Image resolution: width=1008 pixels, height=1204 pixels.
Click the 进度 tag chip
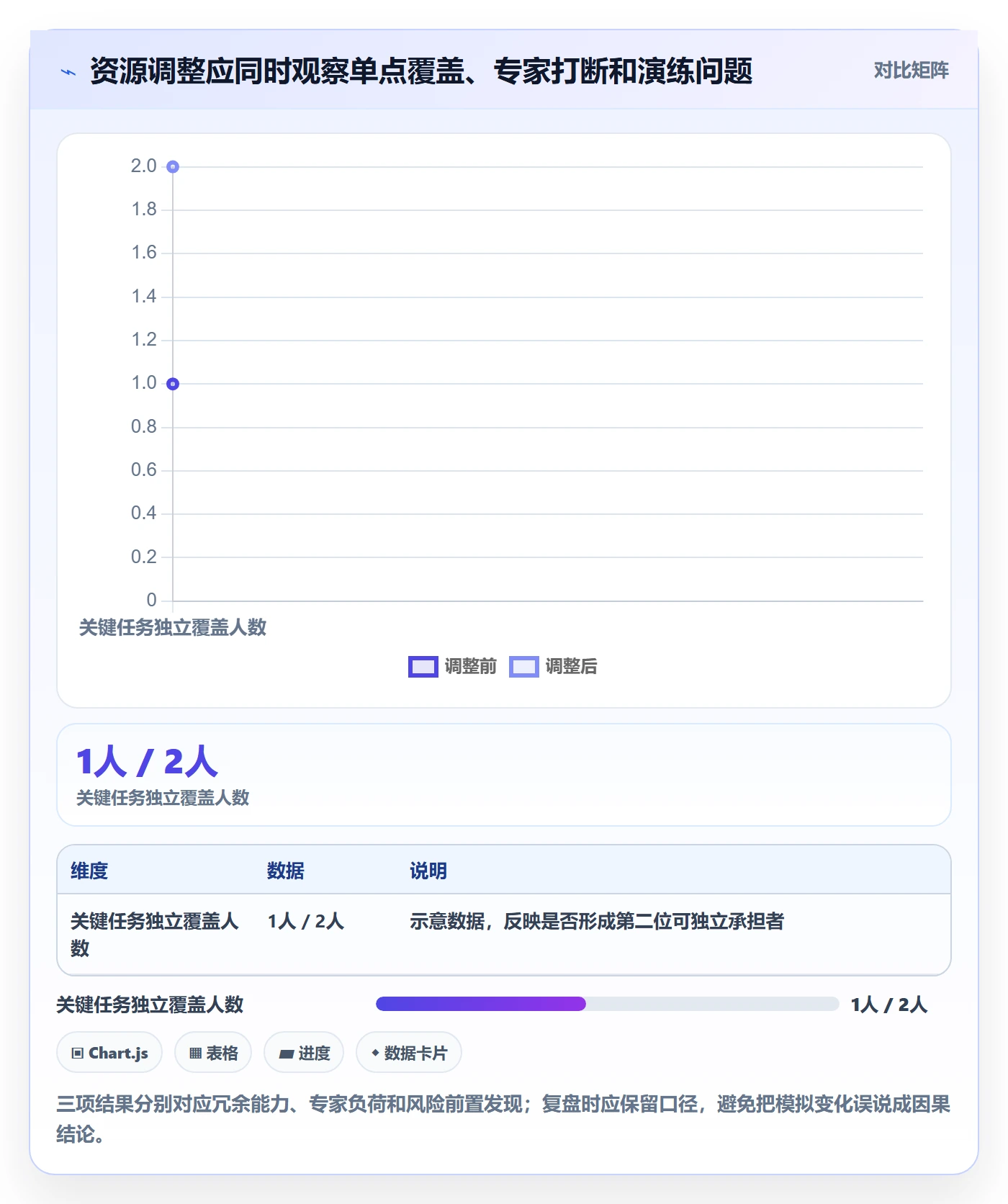coord(304,1053)
